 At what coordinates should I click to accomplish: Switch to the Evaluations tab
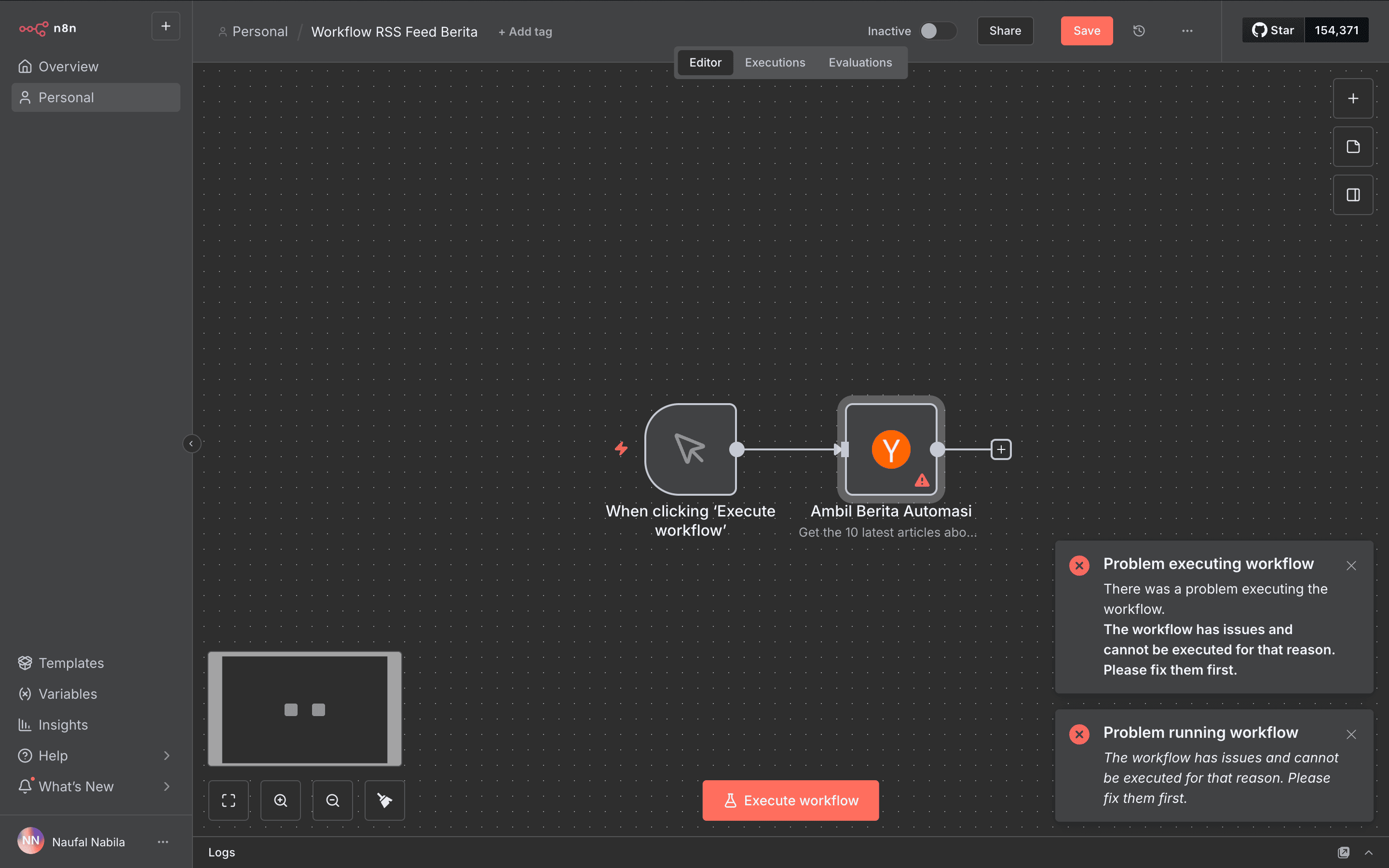[860, 63]
